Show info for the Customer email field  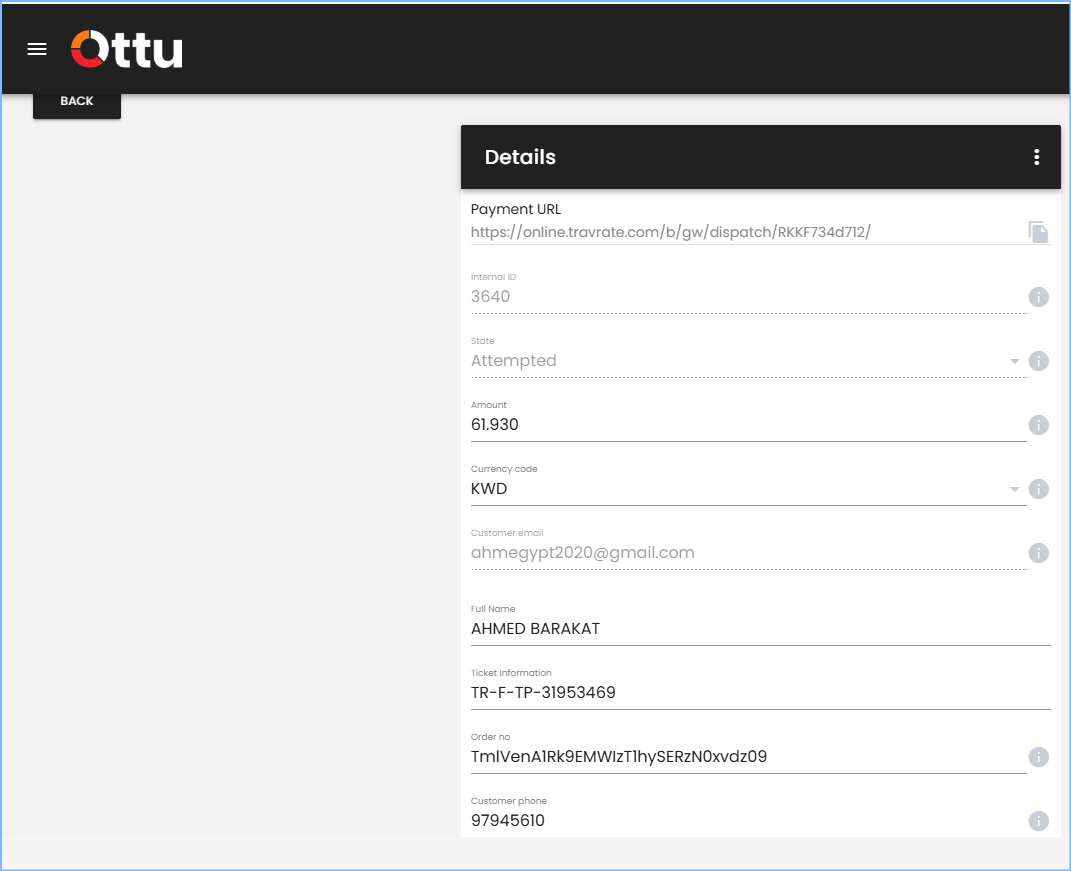point(1038,553)
